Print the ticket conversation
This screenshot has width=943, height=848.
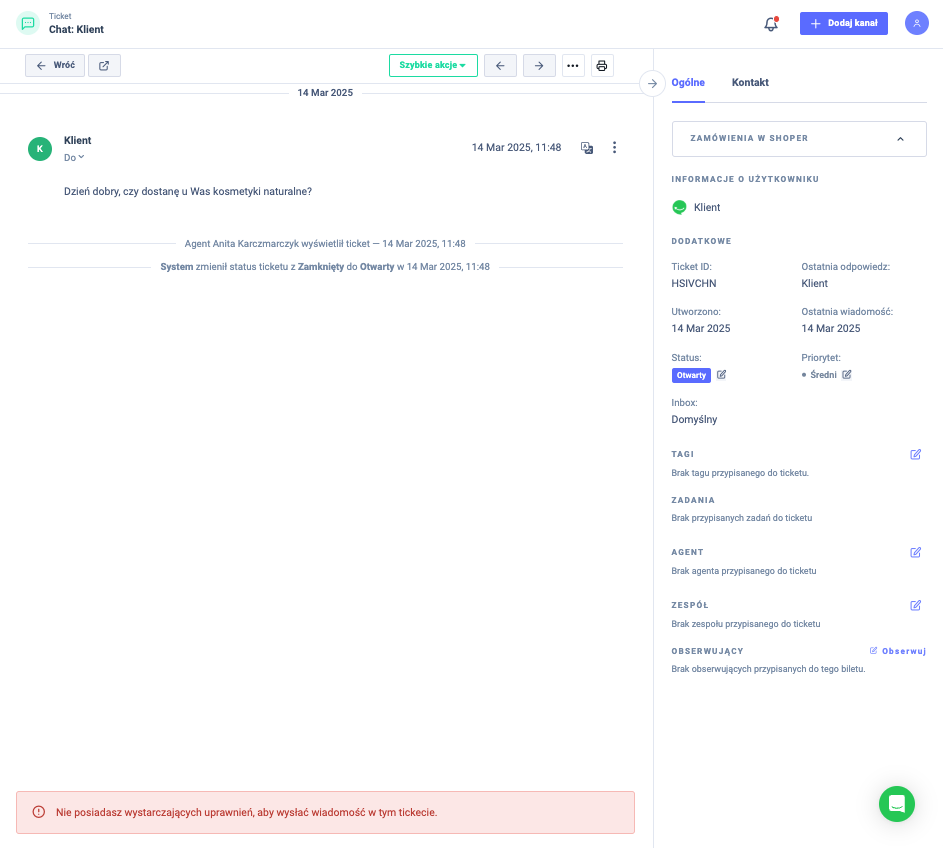601,66
